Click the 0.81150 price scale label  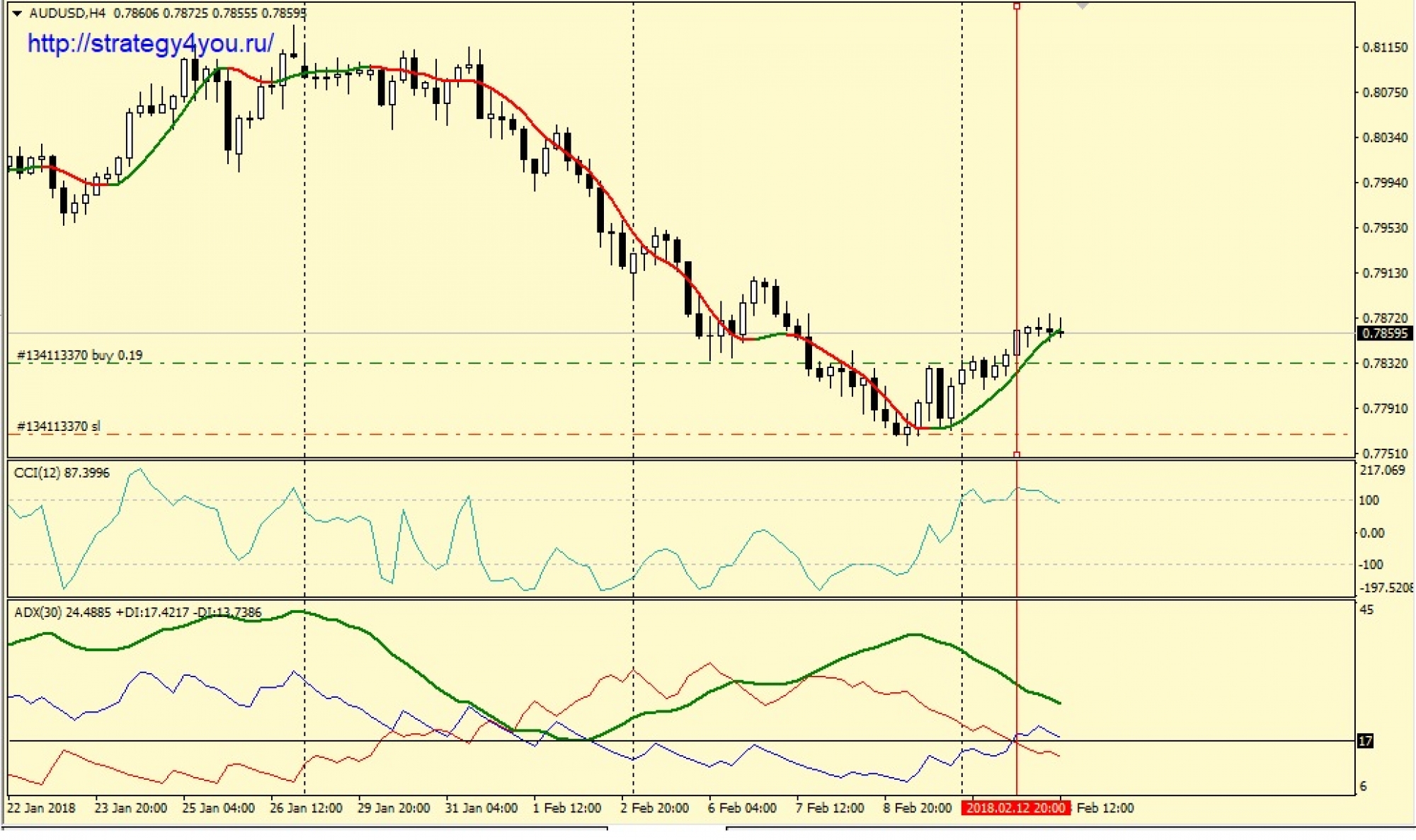pos(1385,47)
